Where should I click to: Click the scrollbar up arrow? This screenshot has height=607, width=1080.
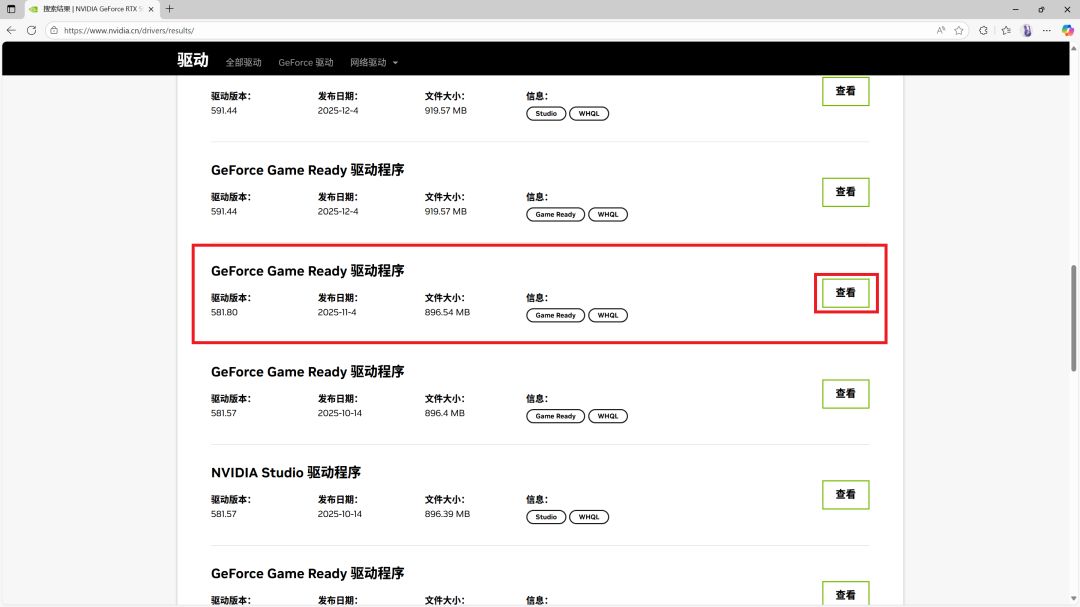1073,48
